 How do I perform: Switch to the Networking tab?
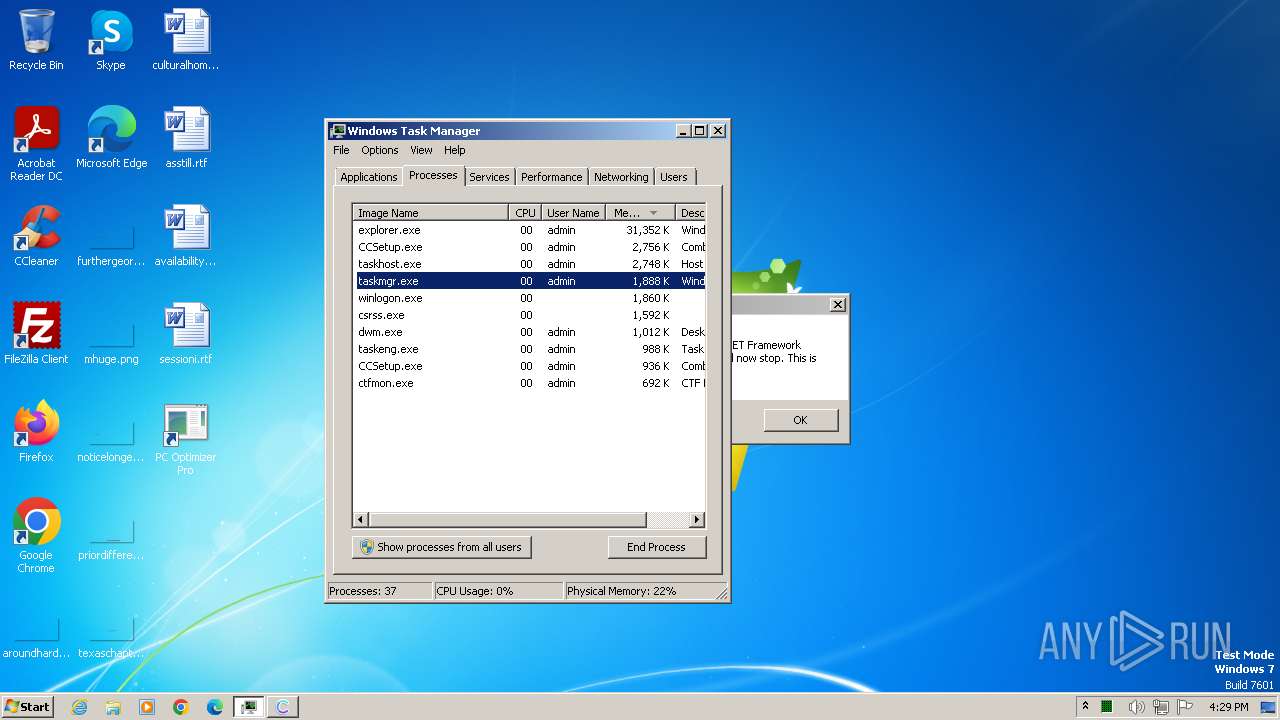(621, 177)
